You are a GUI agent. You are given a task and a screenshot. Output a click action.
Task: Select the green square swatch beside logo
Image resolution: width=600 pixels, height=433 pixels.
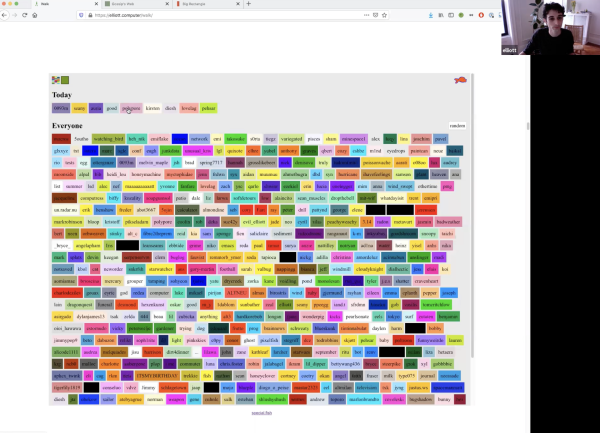pyautogui.click(x=66, y=80)
